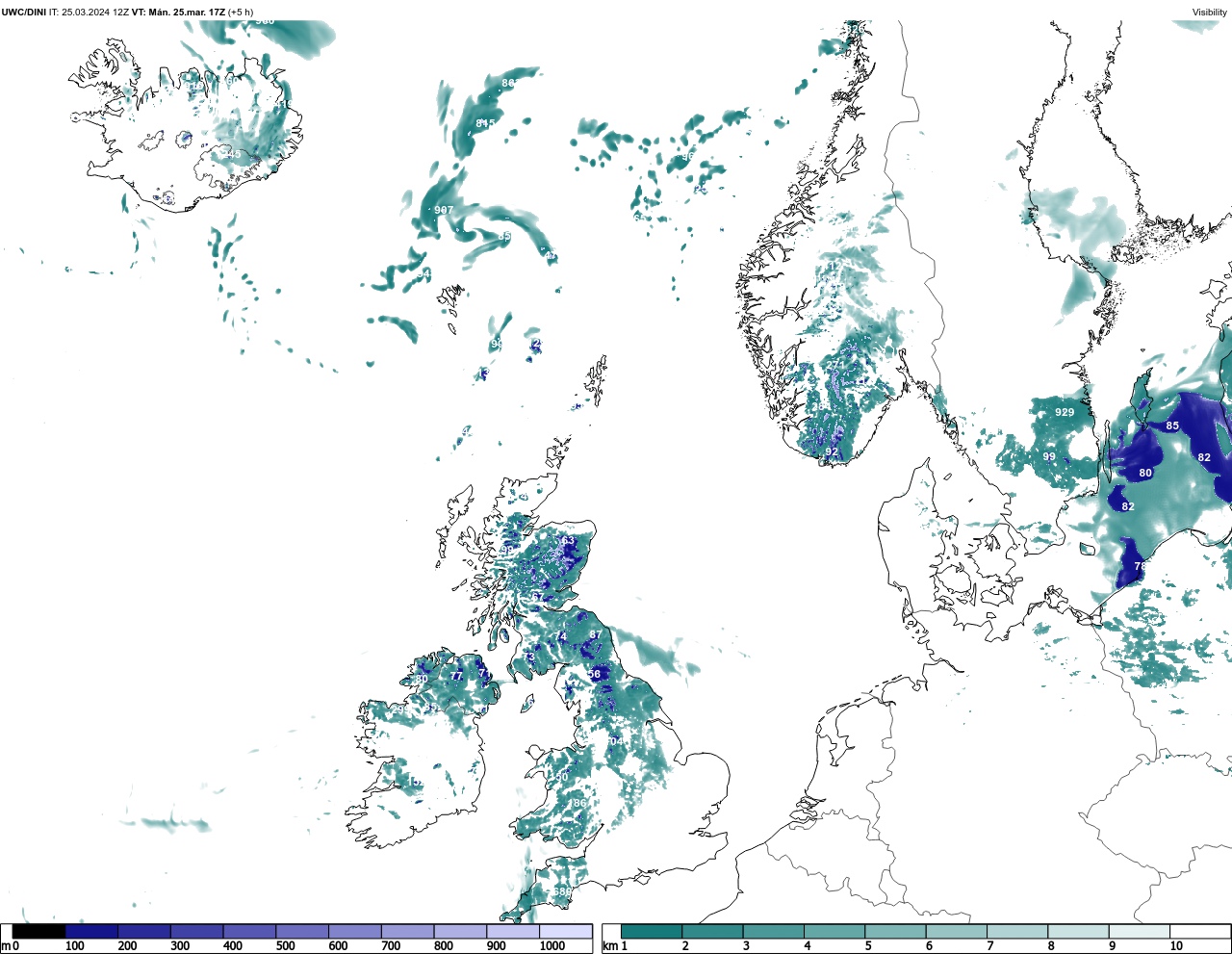Screen dimensions: 1232x954
Task: Click the 500–600 m legend swatch
Action: click(302, 931)
